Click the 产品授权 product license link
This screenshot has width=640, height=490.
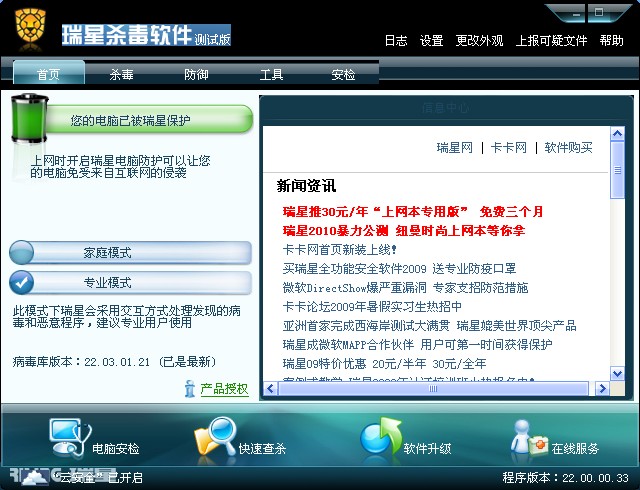coord(224,389)
